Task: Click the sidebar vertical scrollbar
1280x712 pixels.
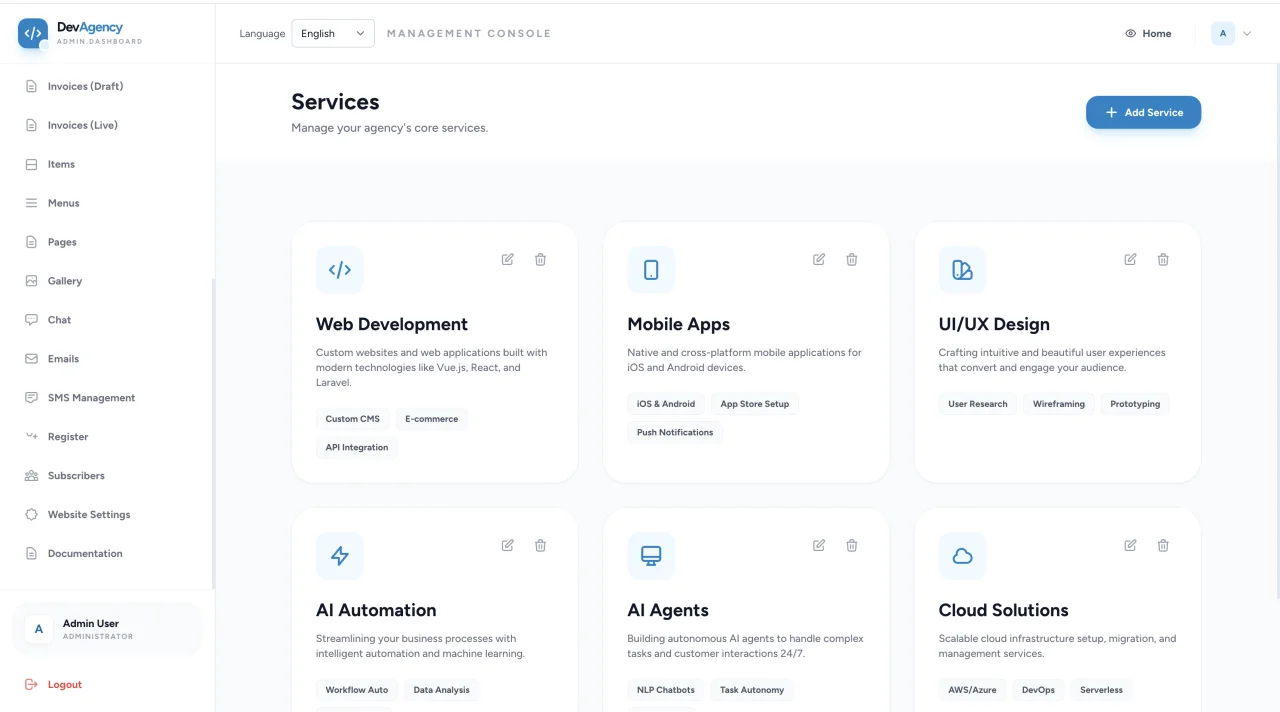Action: pos(213,433)
